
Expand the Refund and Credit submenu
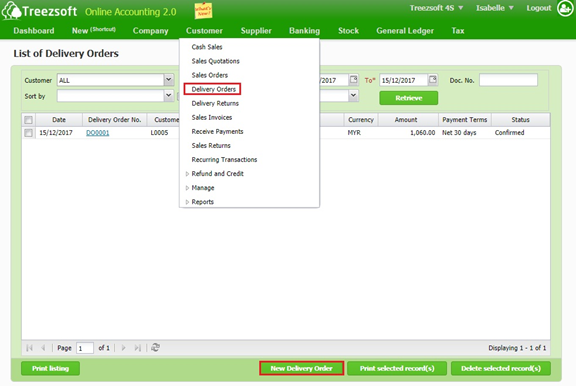(187, 174)
